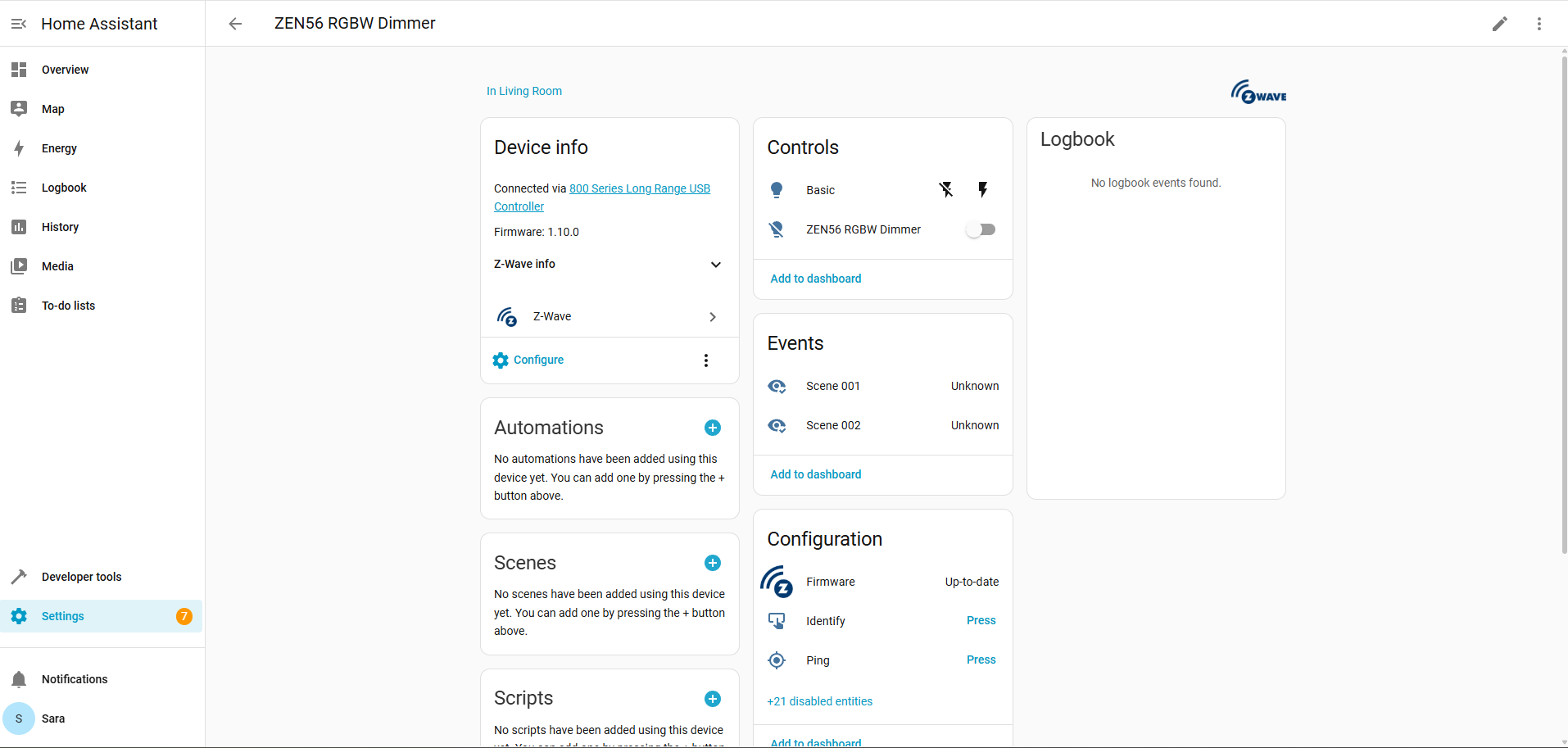This screenshot has width=1568, height=748.
Task: Show the +21 disabled entities
Action: pyautogui.click(x=819, y=701)
